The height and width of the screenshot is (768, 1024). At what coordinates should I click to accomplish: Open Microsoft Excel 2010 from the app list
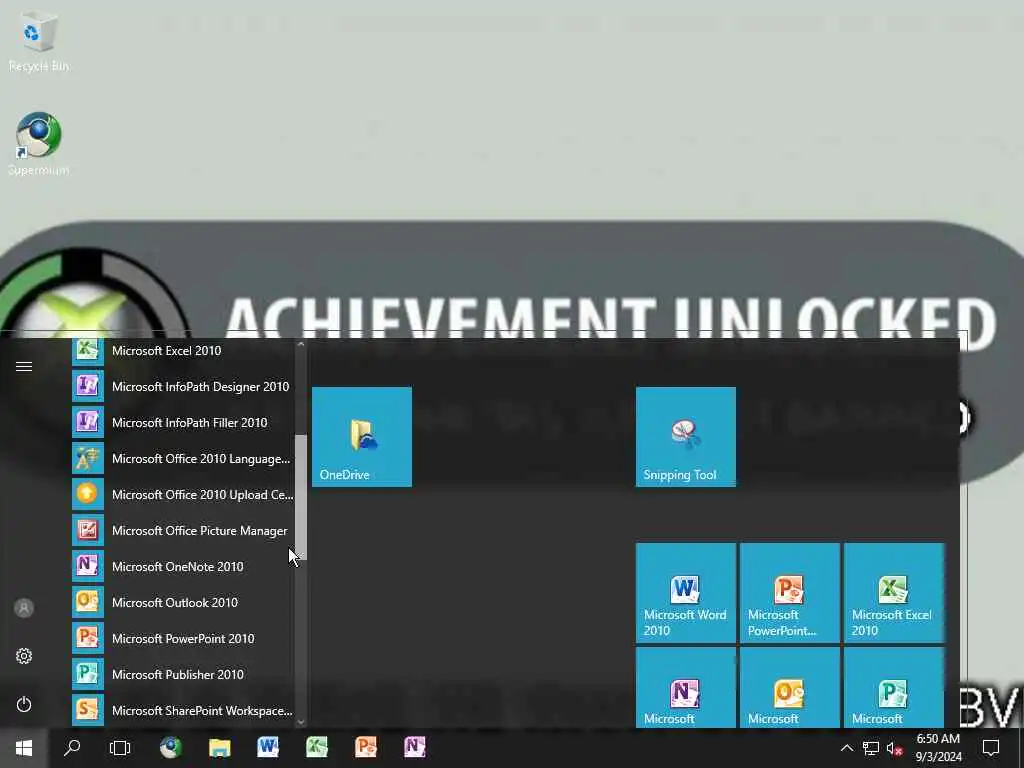pyautogui.click(x=182, y=351)
